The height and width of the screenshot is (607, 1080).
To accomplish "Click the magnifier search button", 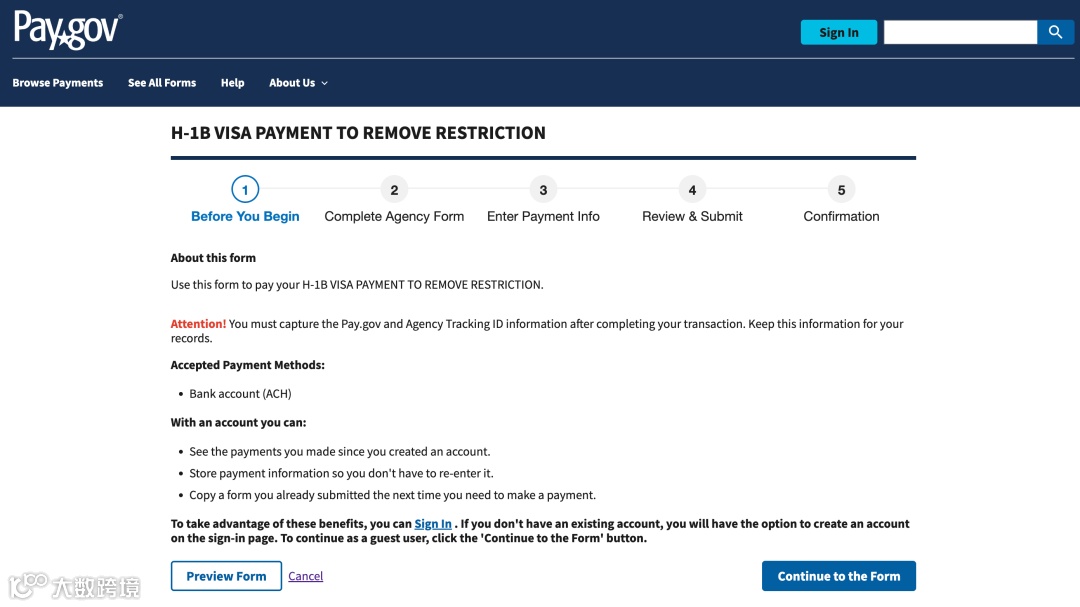I will point(1055,32).
